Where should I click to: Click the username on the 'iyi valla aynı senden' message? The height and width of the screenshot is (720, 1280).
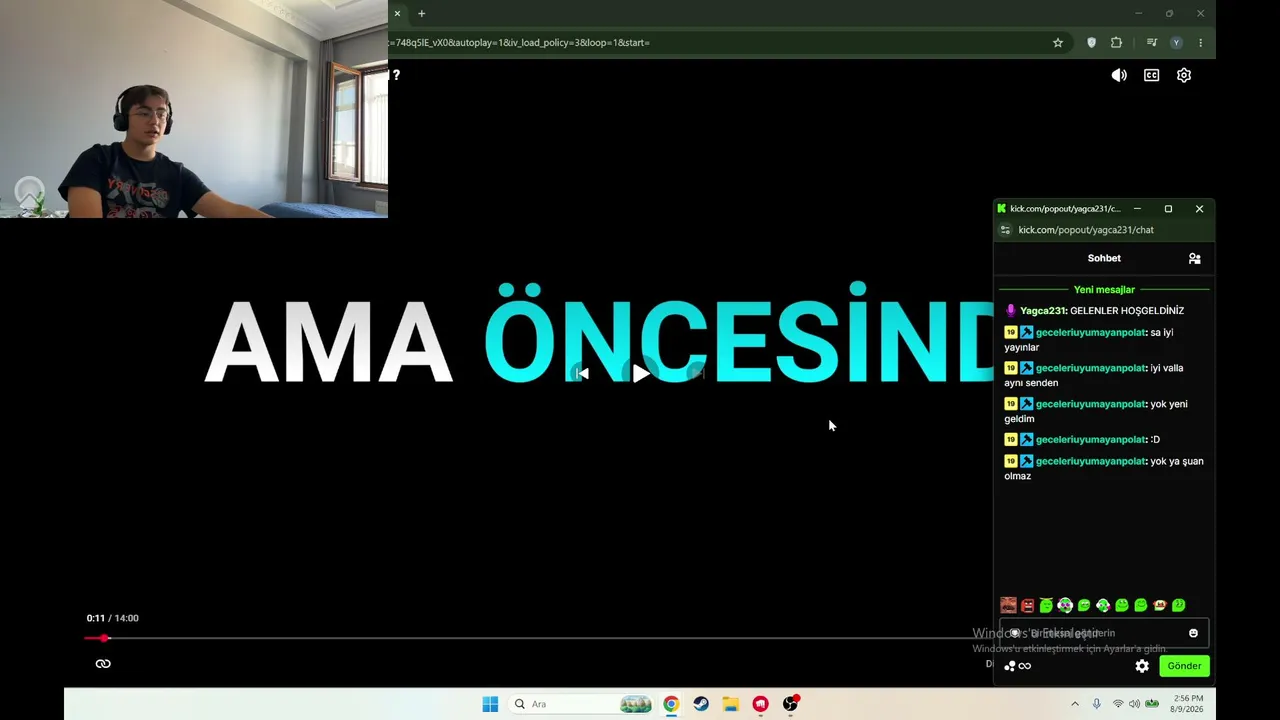pyautogui.click(x=1091, y=368)
